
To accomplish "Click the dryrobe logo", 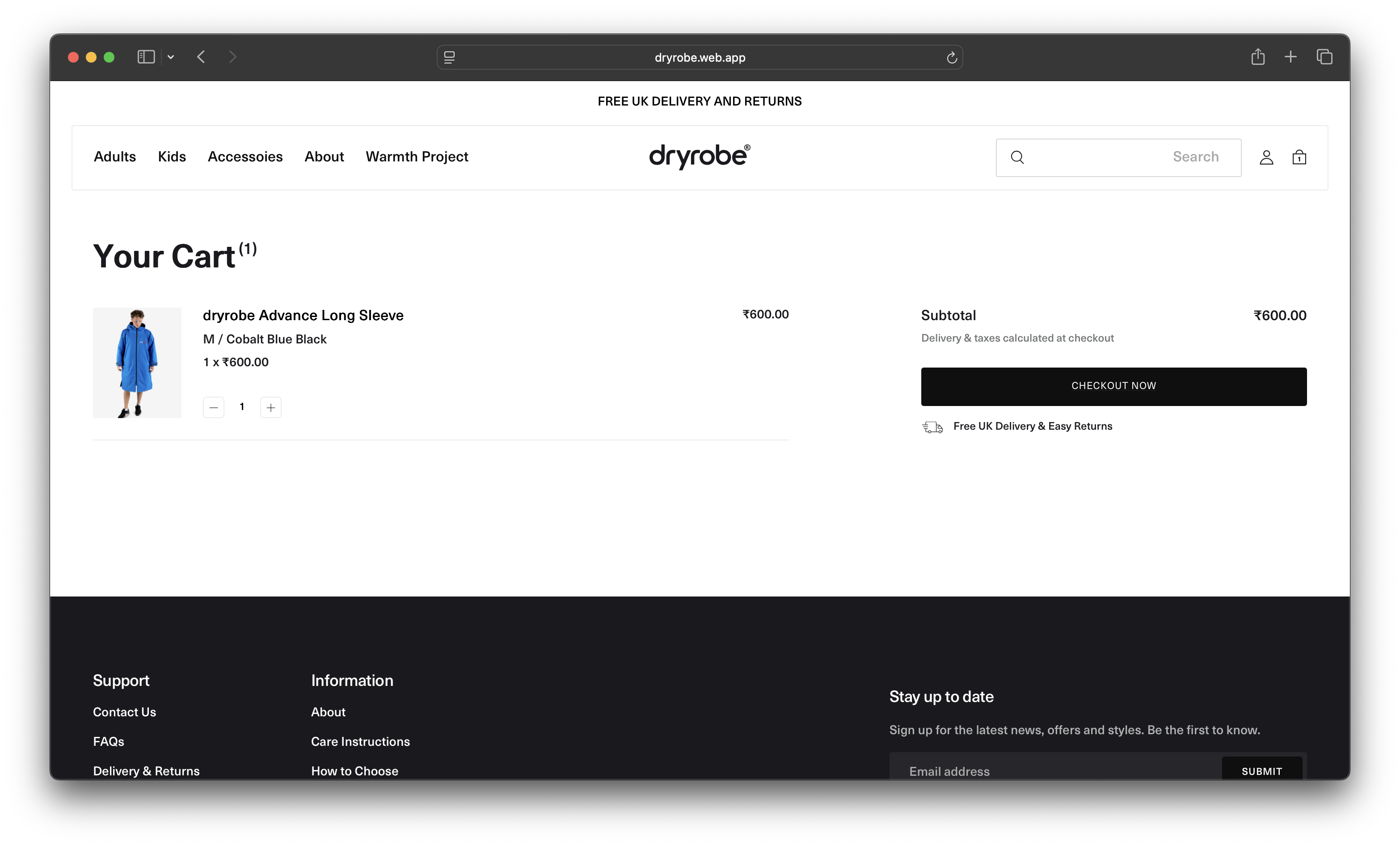I will pos(700,157).
